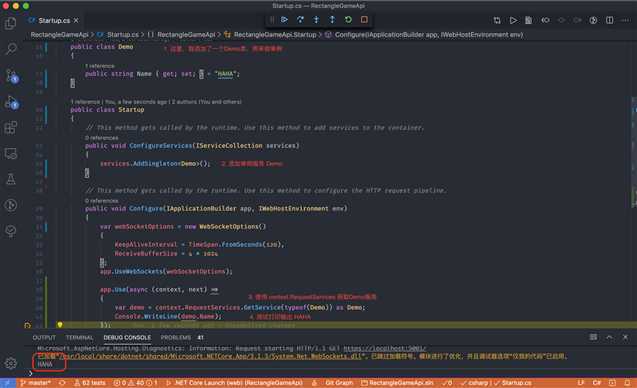Viewport: 637px width, 388px height.
Task: Click Step Out in debug toolbar
Action: pyautogui.click(x=332, y=20)
